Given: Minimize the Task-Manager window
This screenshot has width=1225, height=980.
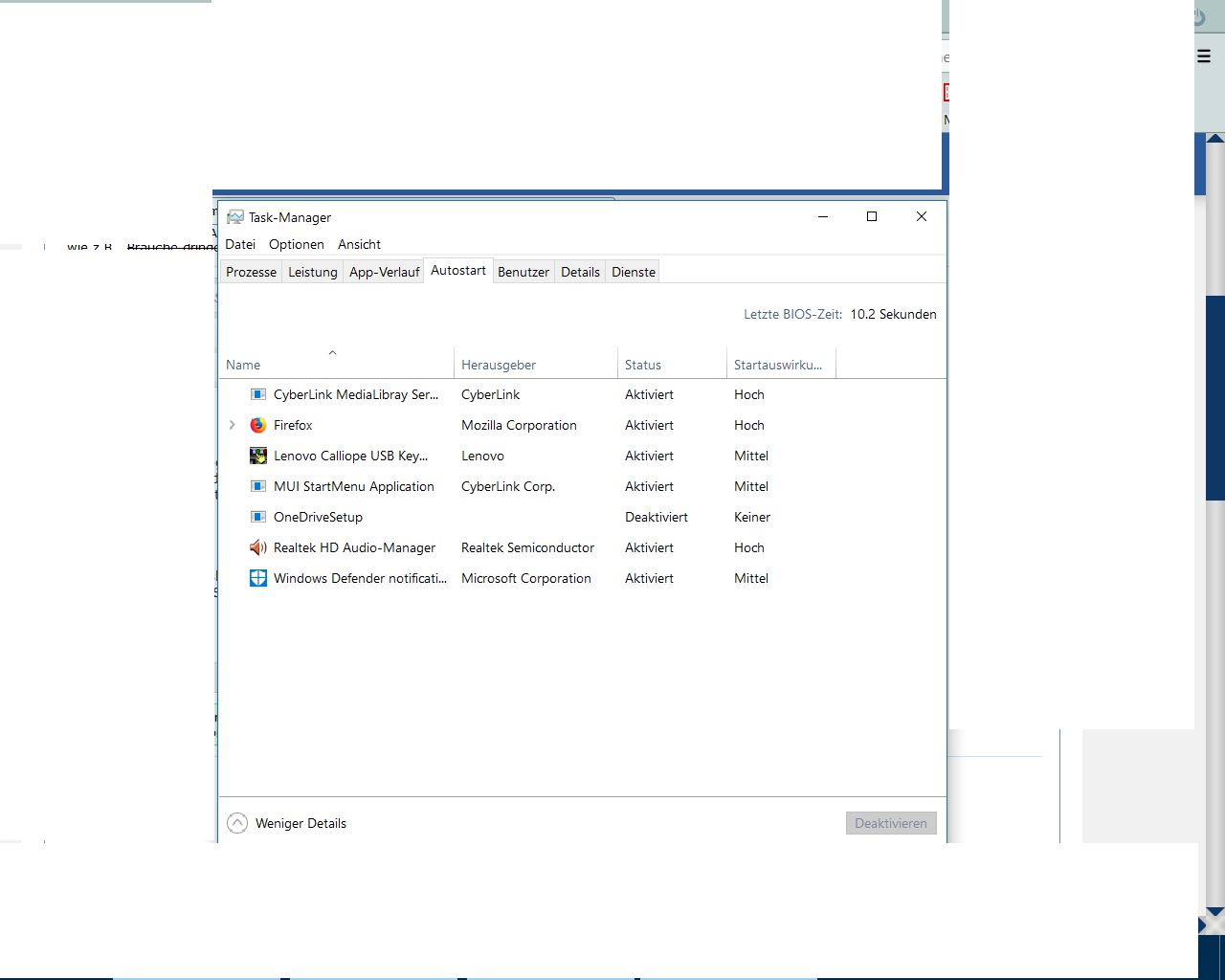Looking at the screenshot, I should (823, 216).
